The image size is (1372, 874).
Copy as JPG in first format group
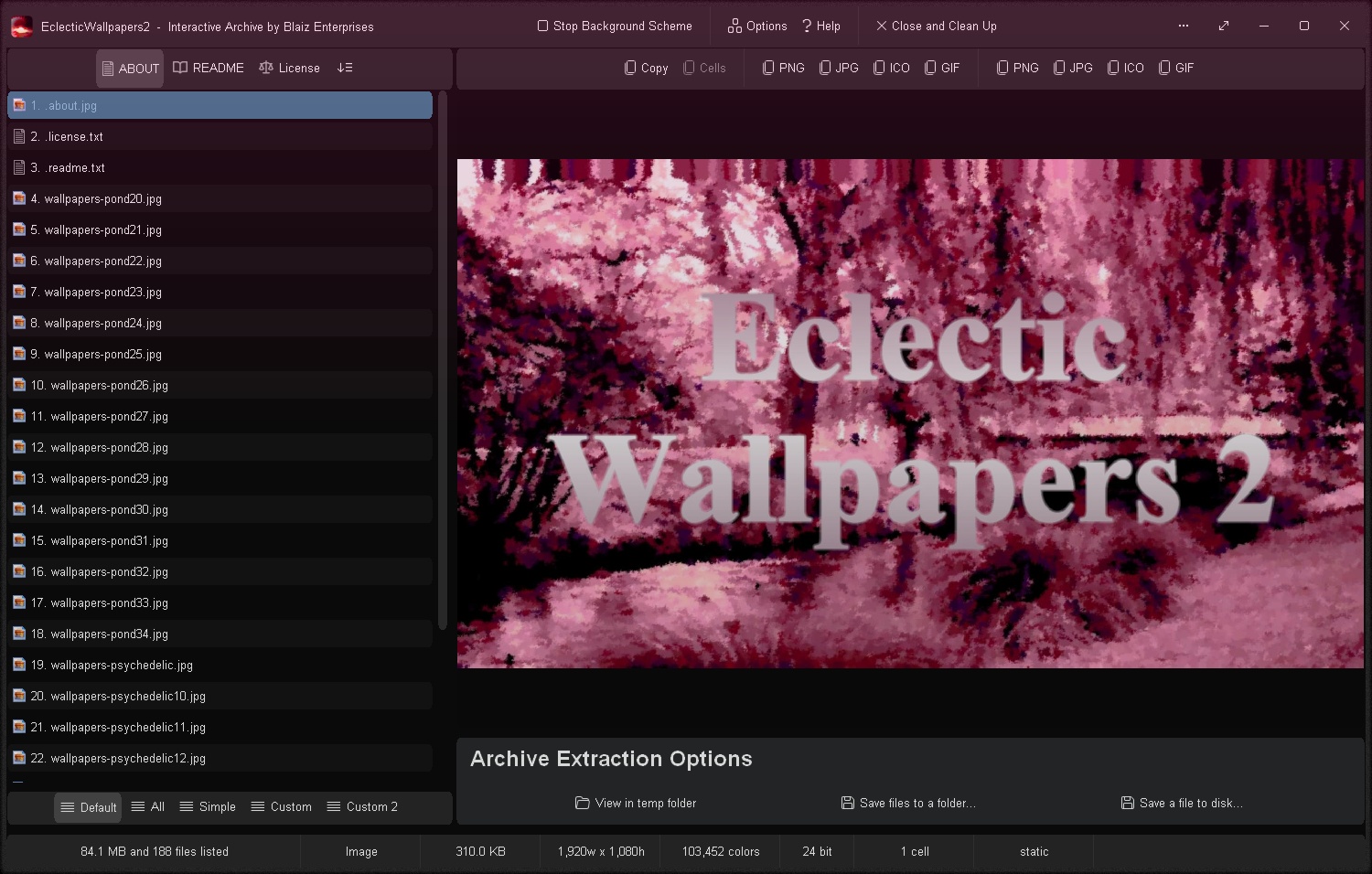click(839, 68)
